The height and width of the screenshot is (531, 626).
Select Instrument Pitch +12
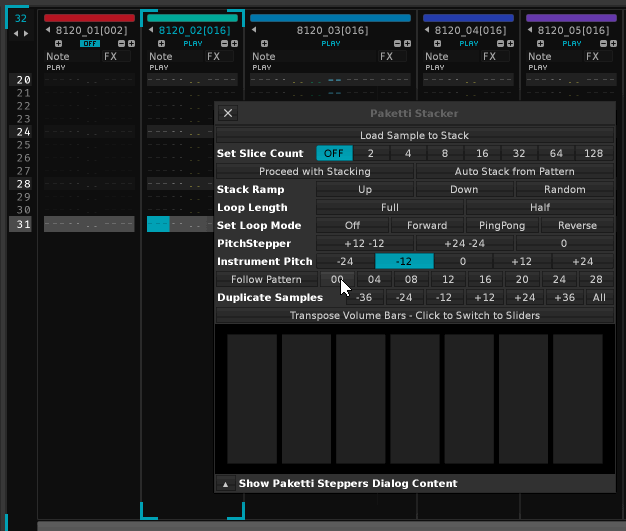521,262
